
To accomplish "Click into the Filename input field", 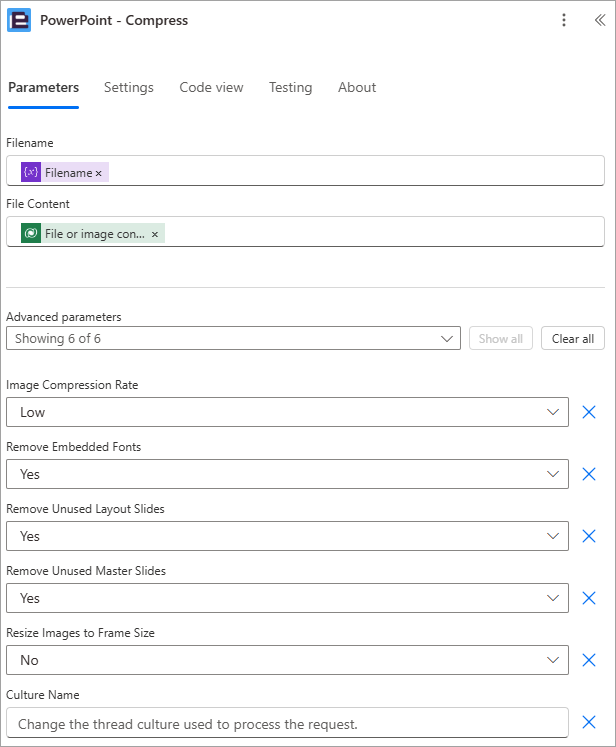I will click(x=305, y=171).
